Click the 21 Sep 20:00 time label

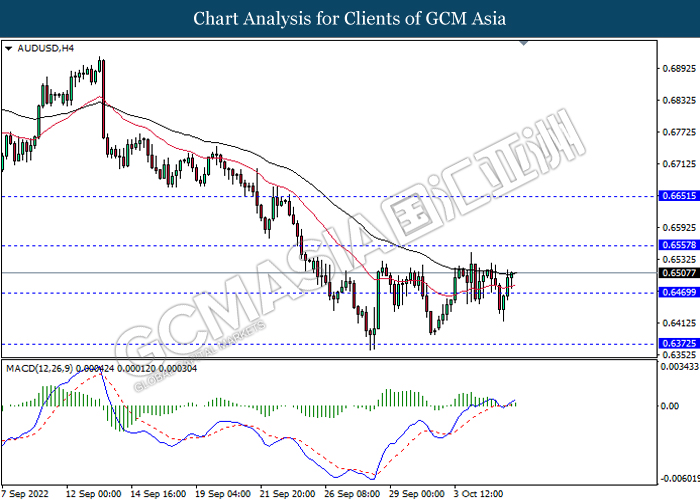click(x=288, y=494)
